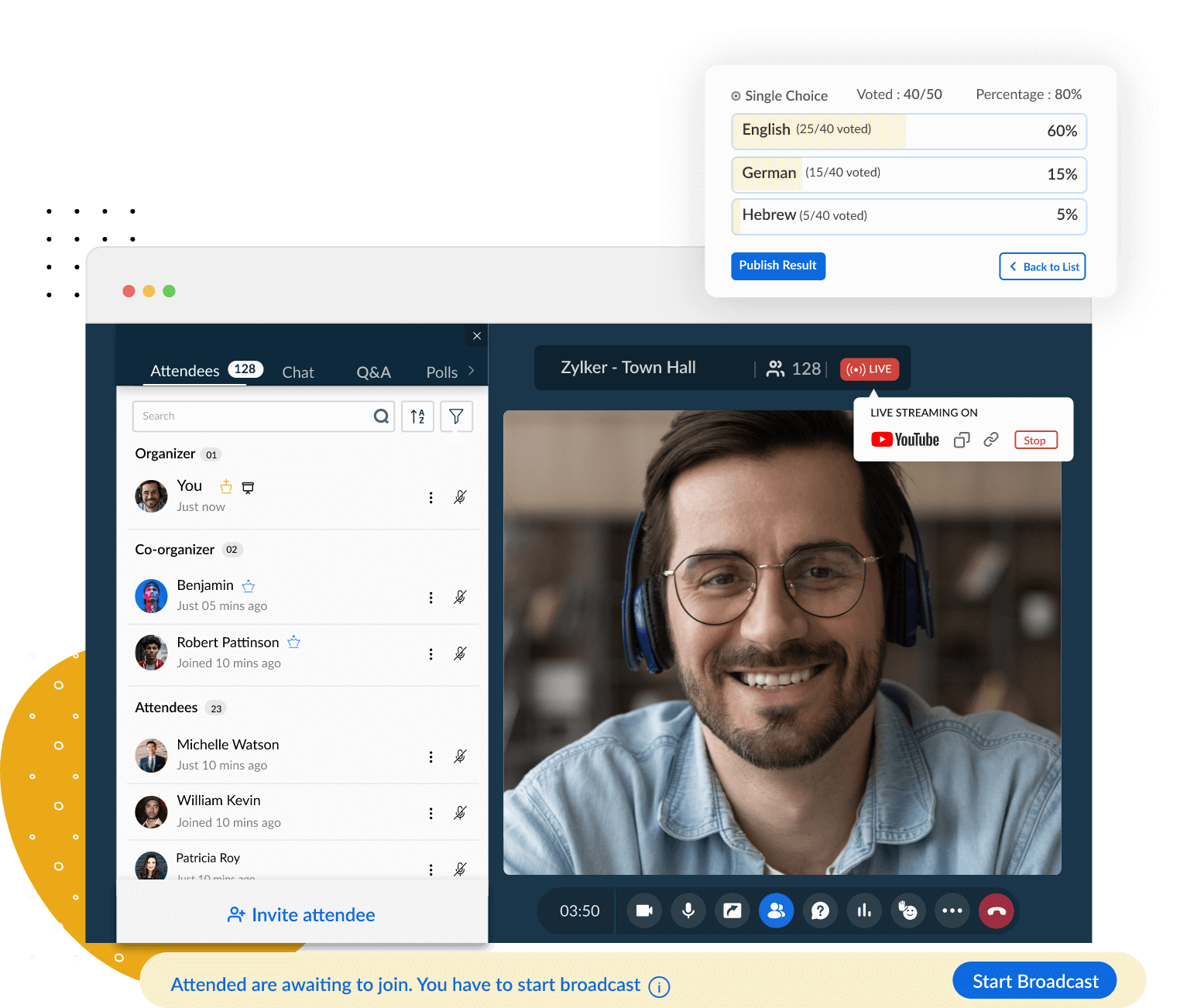Click Publish Result for the poll
Viewport: 1187px width, 1008px height.
(x=777, y=266)
